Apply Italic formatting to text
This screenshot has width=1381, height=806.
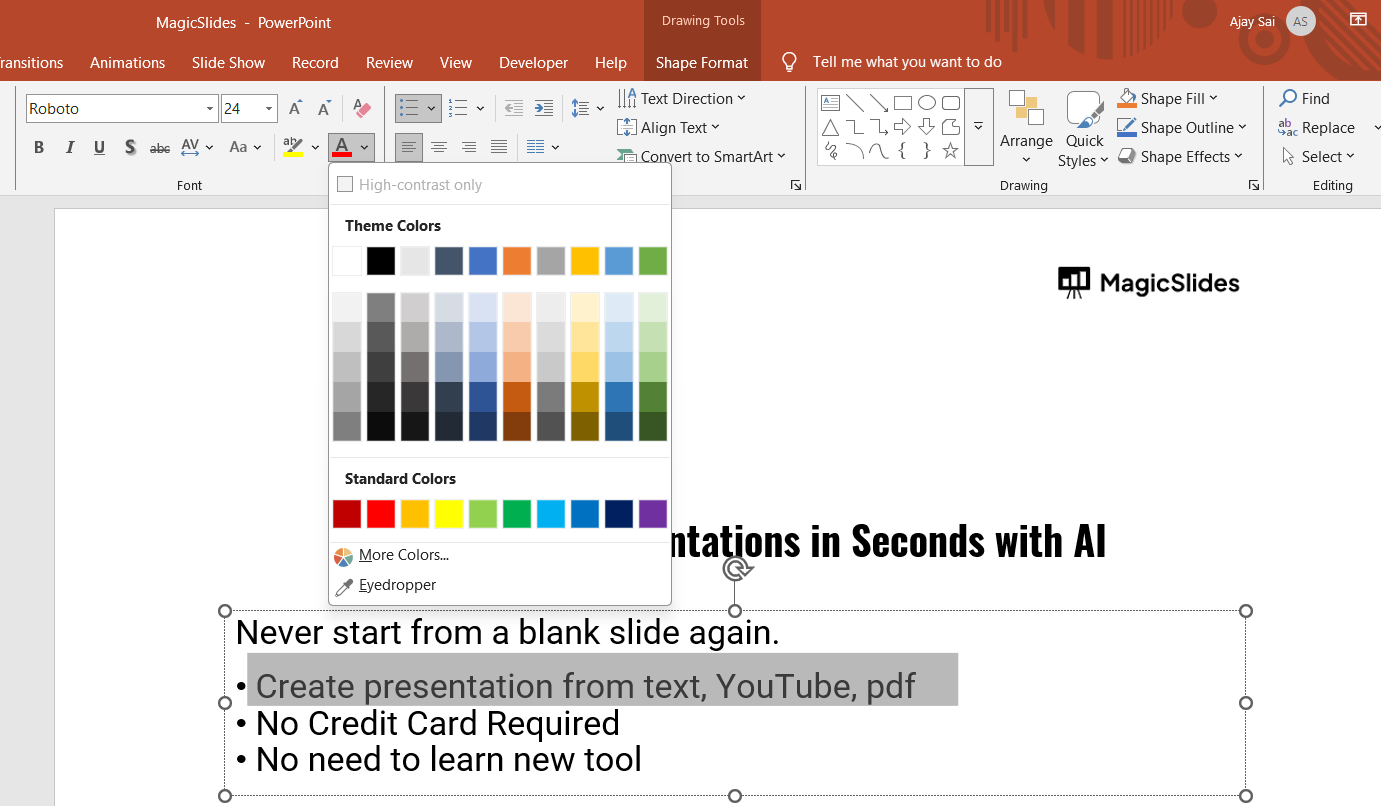click(70, 148)
